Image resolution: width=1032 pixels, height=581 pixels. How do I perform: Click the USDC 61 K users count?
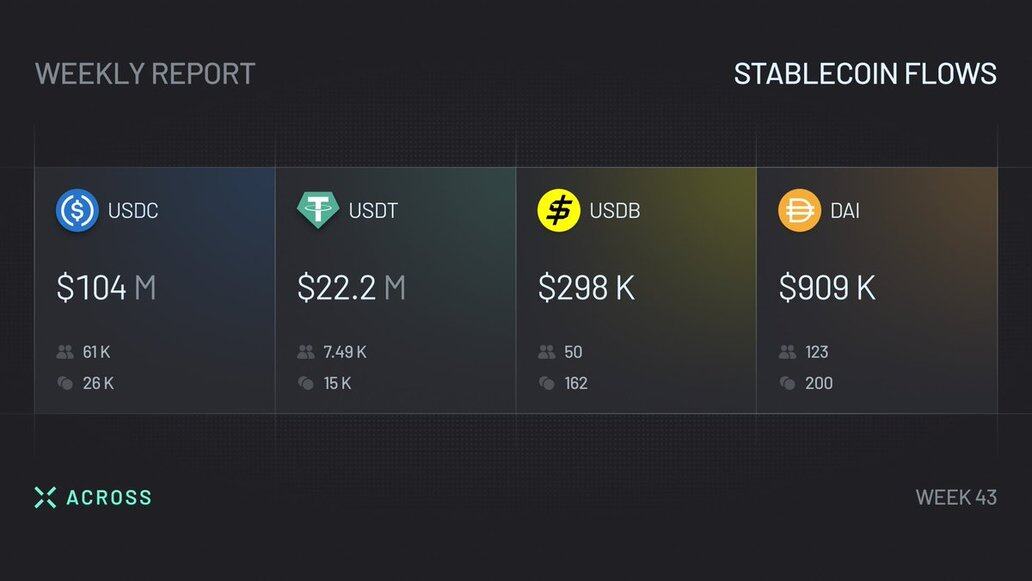[97, 352]
